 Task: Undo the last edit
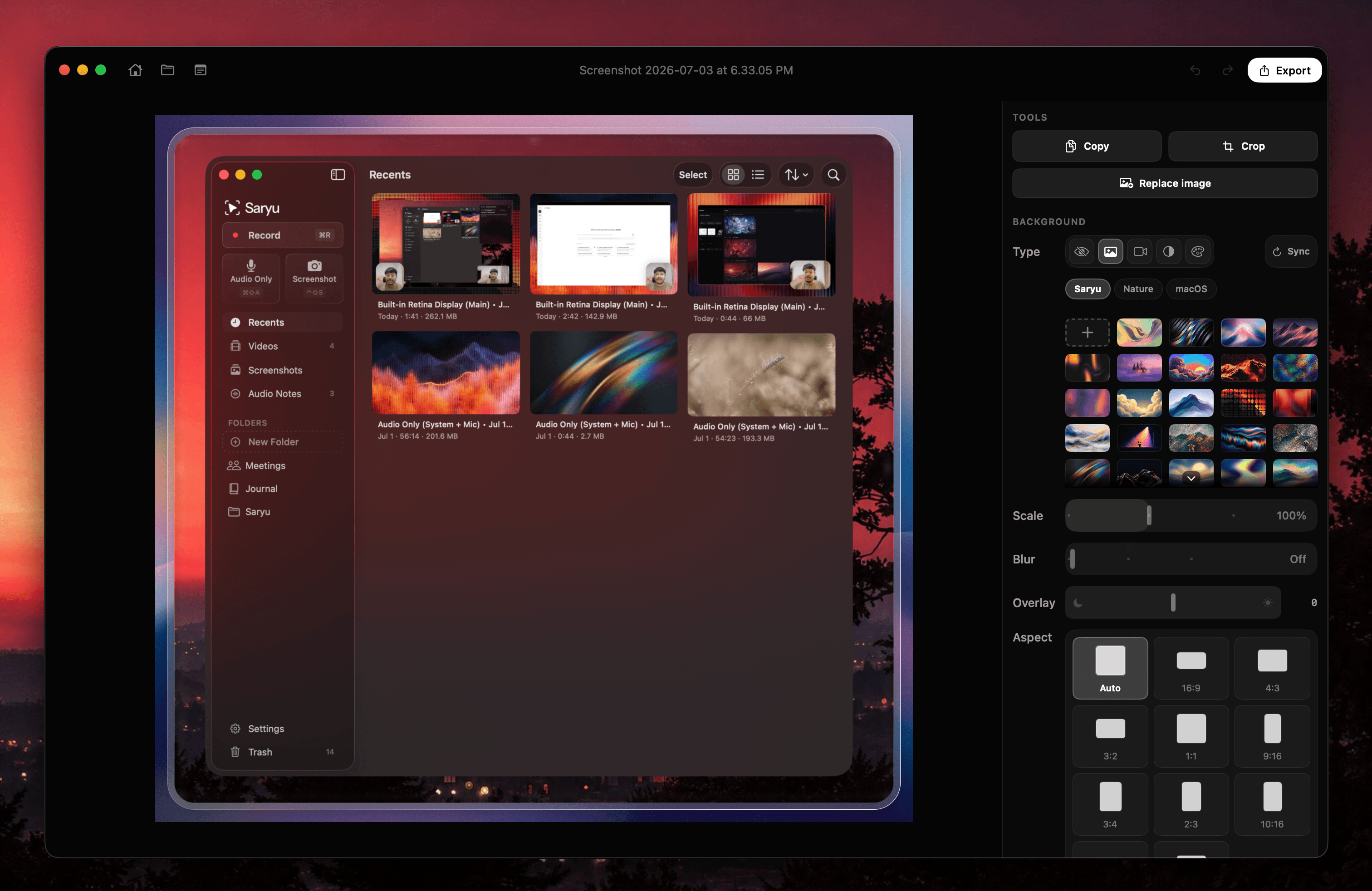point(1195,70)
